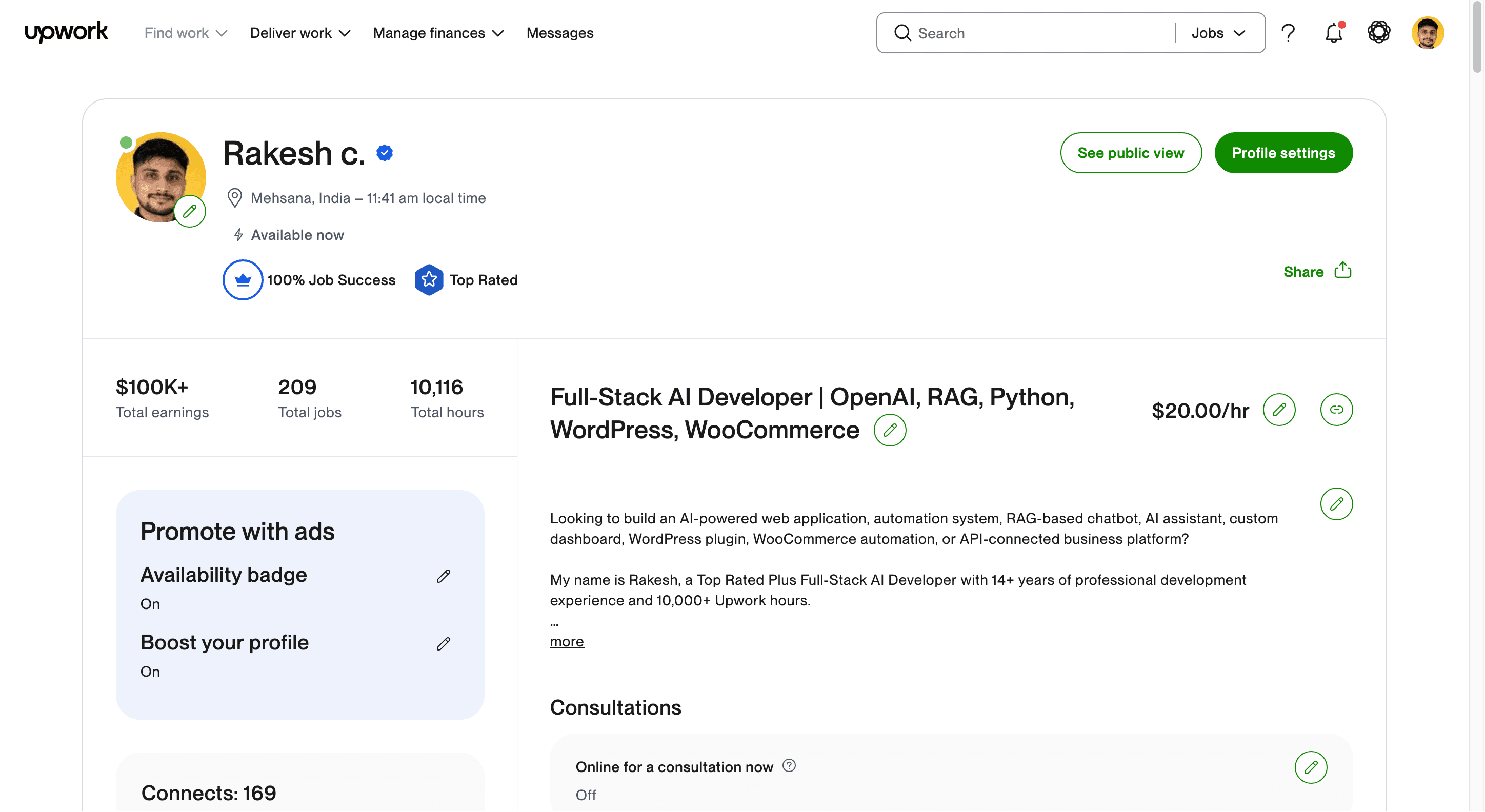Viewport: 1485px width, 812px height.
Task: Open Profile settings
Action: [x=1283, y=153]
